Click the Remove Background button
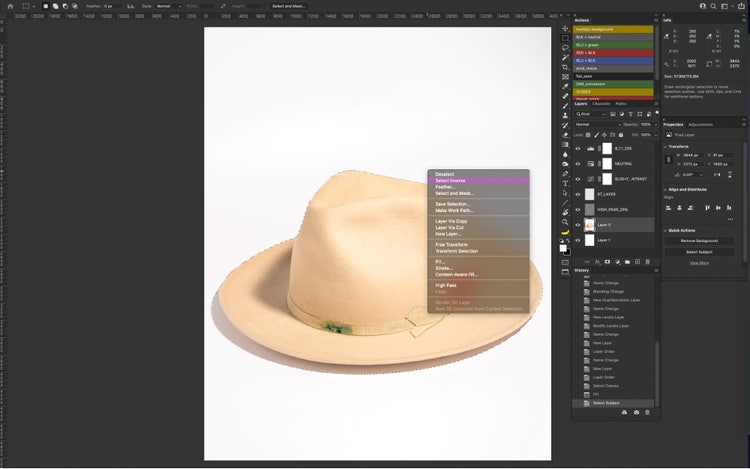 click(699, 241)
